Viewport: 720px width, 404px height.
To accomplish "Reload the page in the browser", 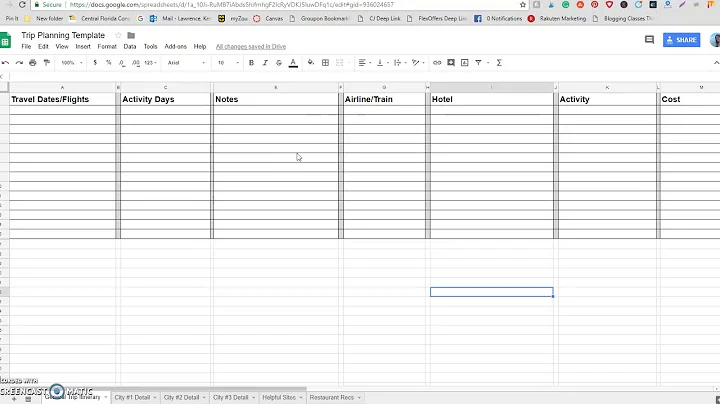I will 22,5.
